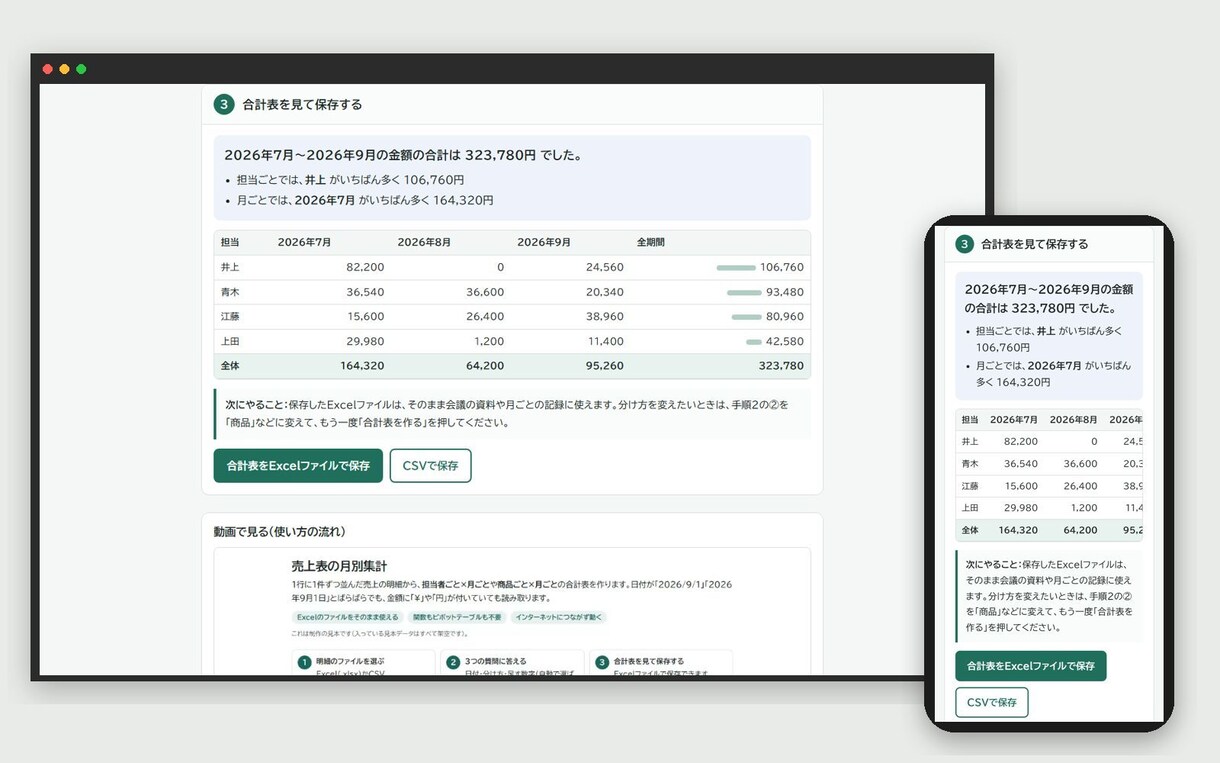Tap the 82,200 cell on phone table
This screenshot has width=1220, height=763.
1021,441
